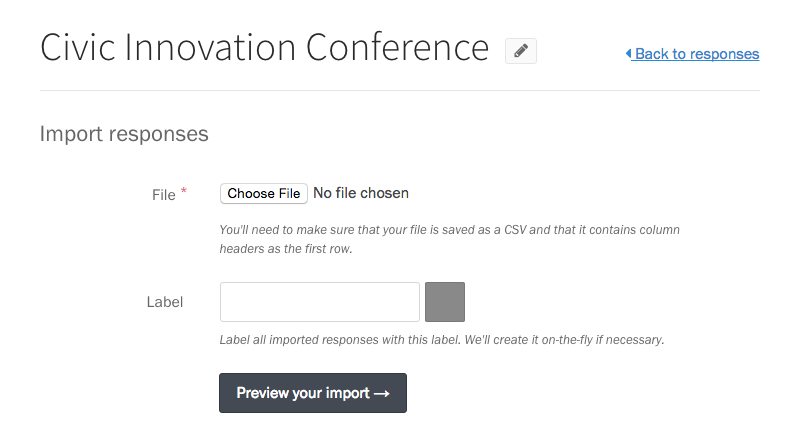Click the word Conference in the title

pyautogui.click(x=397, y=48)
